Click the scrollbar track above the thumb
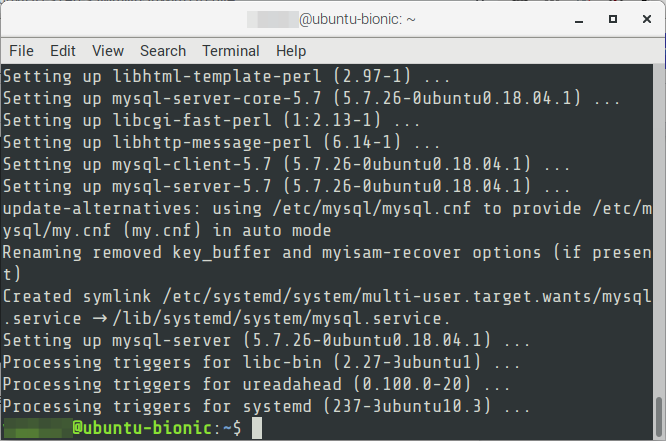This screenshot has height=441, width=666. click(x=659, y=229)
